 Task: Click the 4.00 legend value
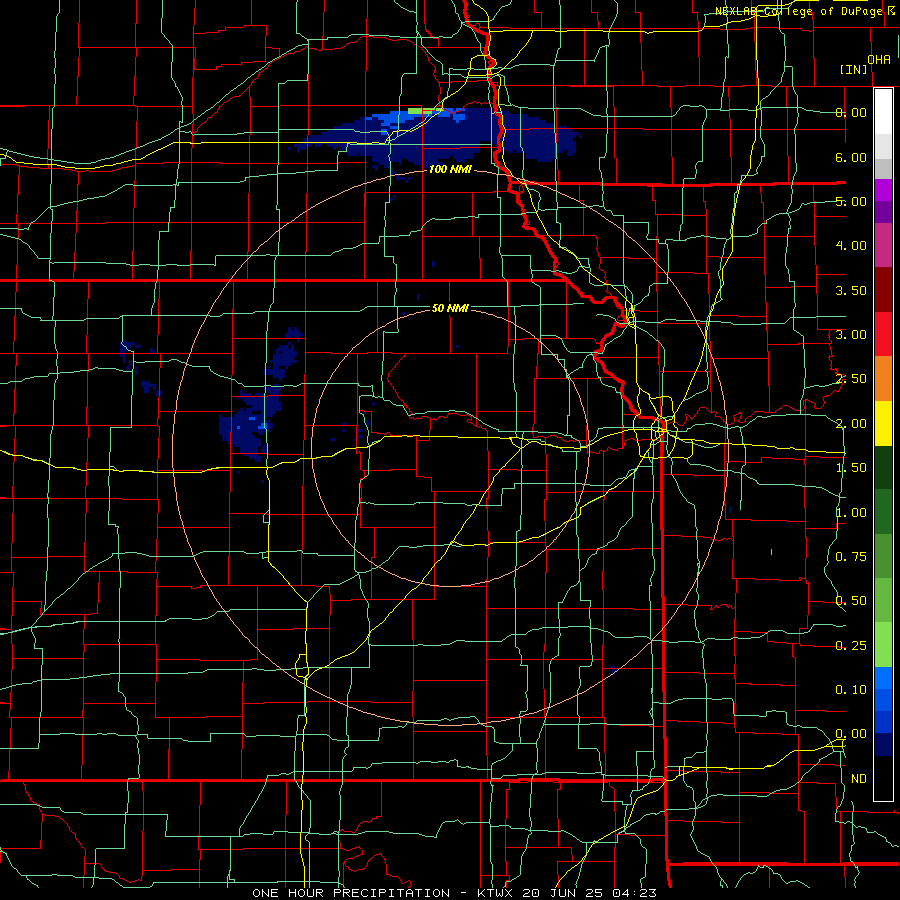(x=851, y=246)
